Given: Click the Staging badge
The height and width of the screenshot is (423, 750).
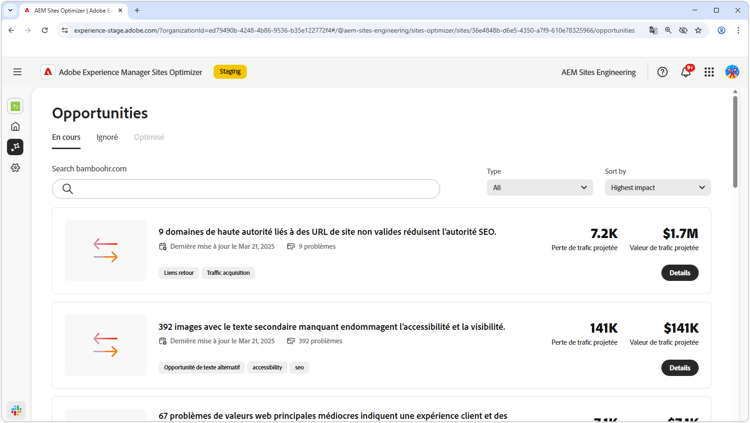Looking at the screenshot, I should tap(230, 72).
